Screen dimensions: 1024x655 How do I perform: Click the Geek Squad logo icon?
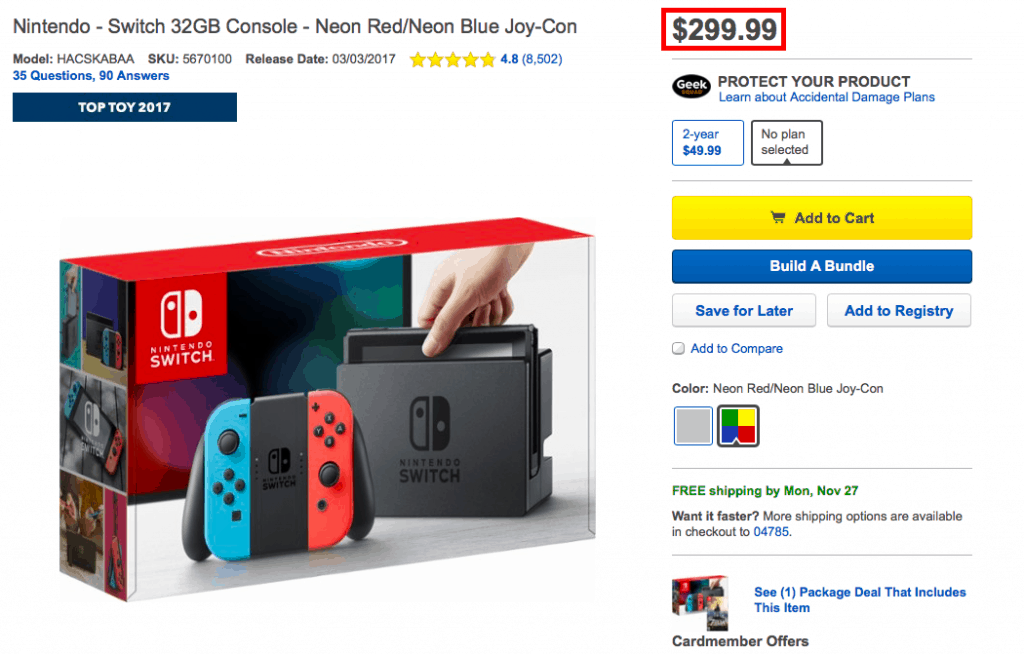pos(691,88)
